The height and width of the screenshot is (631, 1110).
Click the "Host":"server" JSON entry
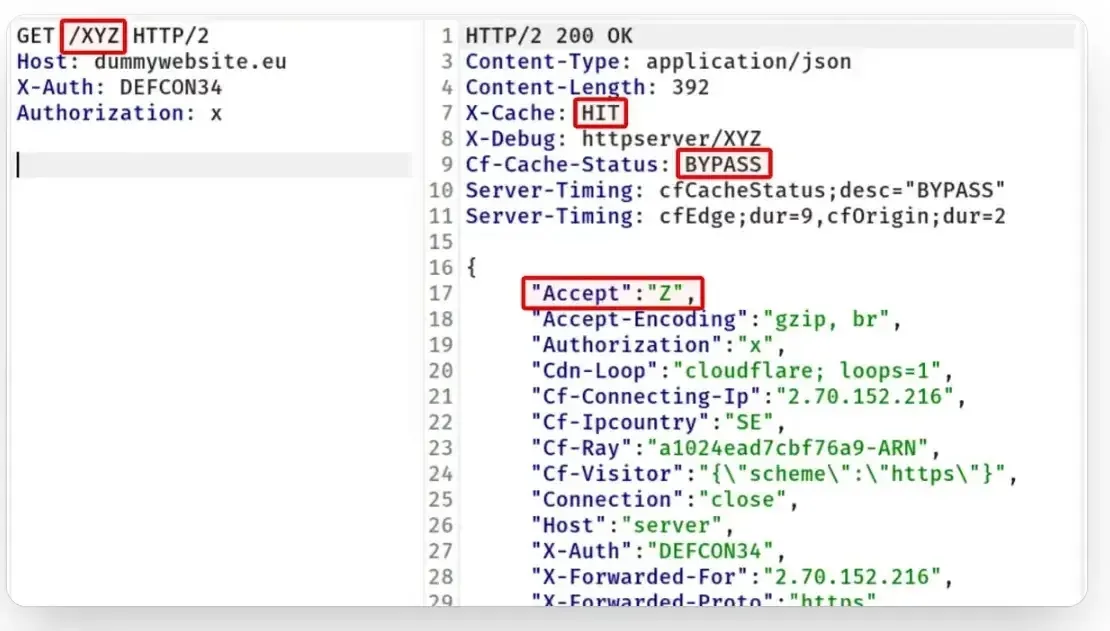(632, 525)
